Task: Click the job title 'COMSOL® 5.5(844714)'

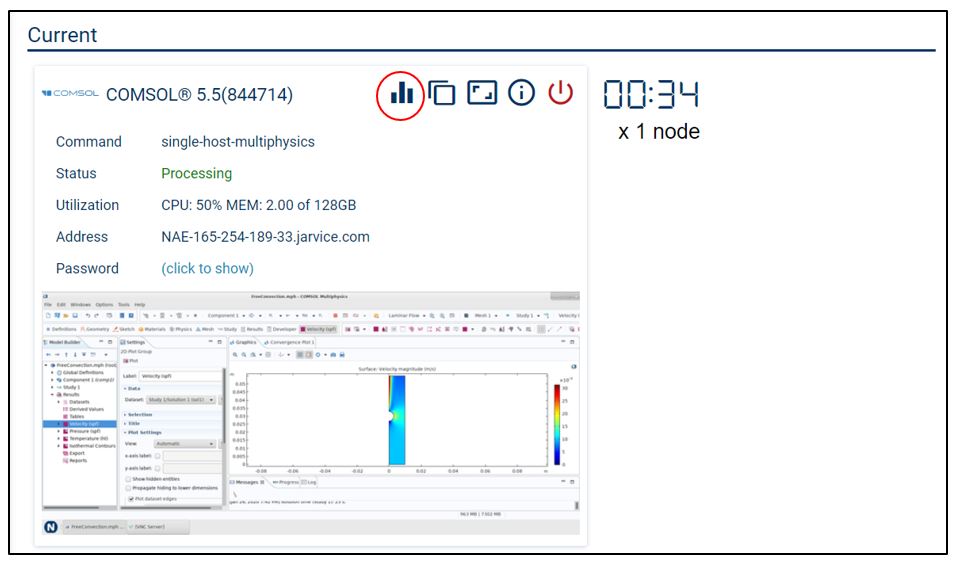Action: [x=199, y=95]
